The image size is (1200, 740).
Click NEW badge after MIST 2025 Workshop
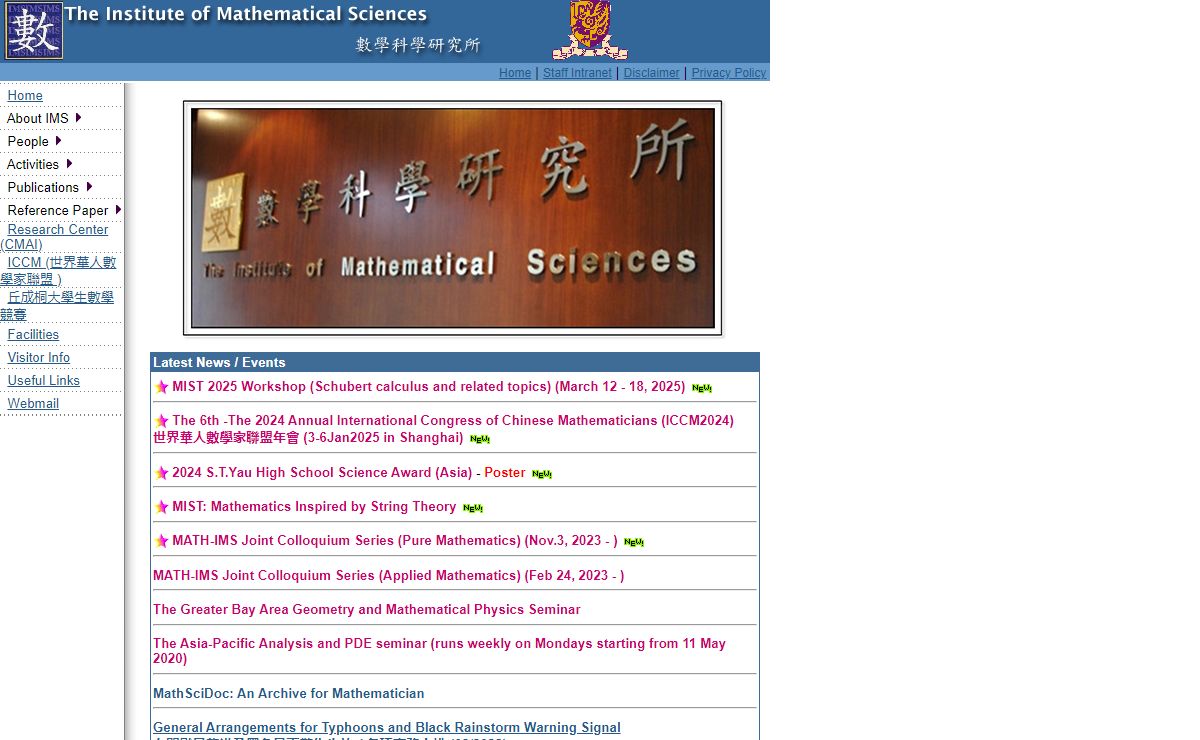tap(702, 388)
